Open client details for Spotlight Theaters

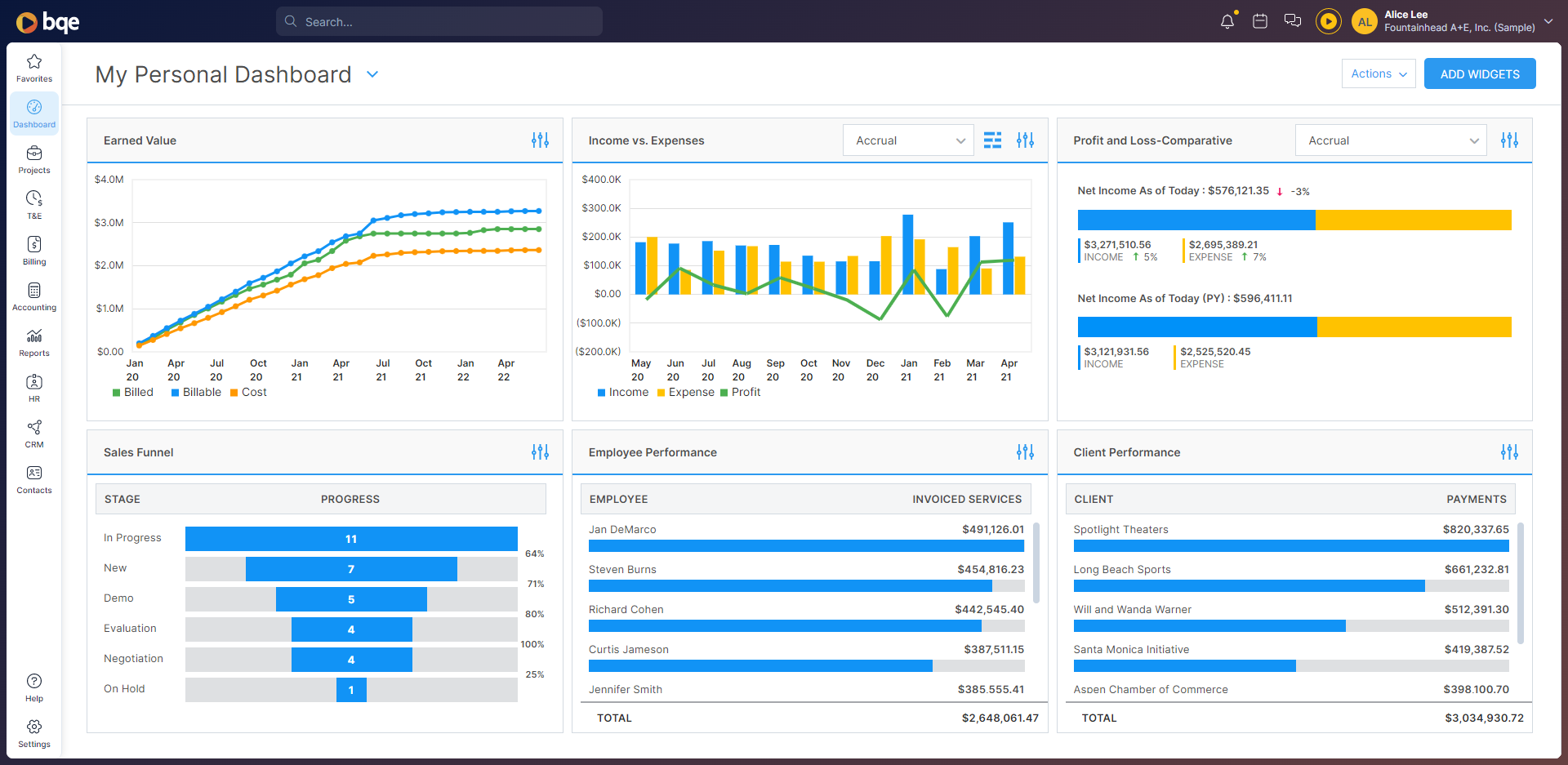pyautogui.click(x=1121, y=529)
